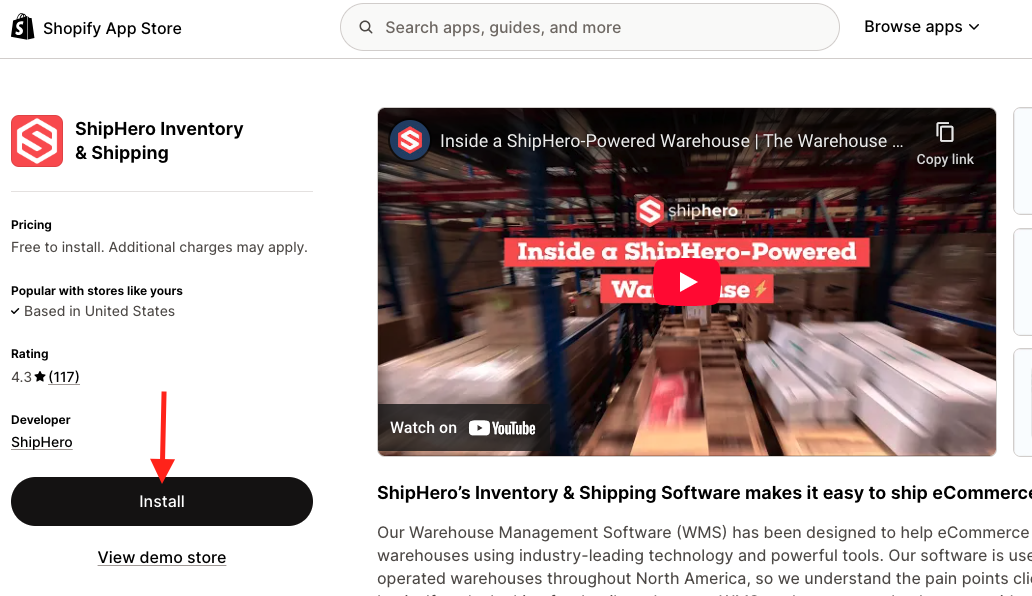Focus the Search apps, guides input field
1032x596 pixels.
590,27
